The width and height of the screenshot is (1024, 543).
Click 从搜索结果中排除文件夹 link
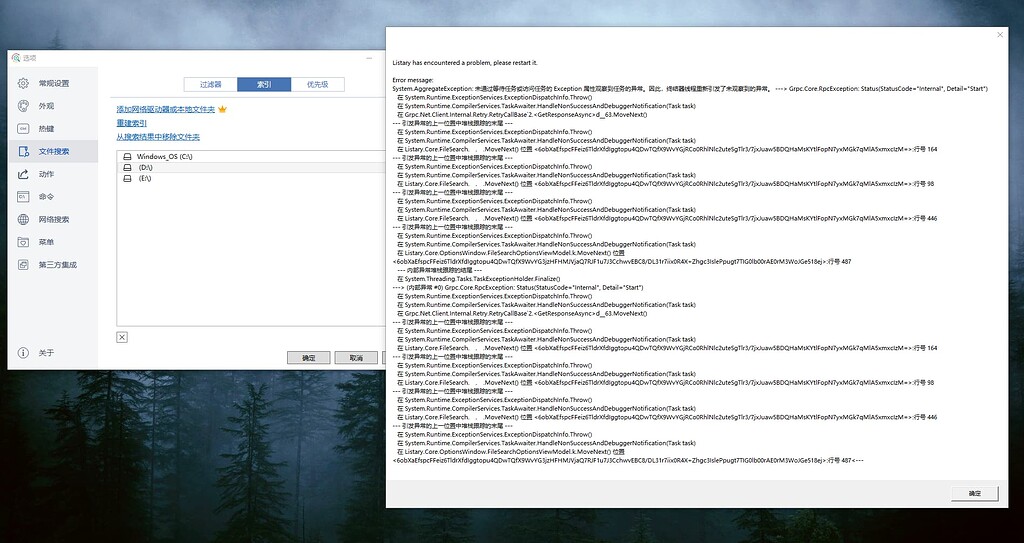tap(157, 137)
